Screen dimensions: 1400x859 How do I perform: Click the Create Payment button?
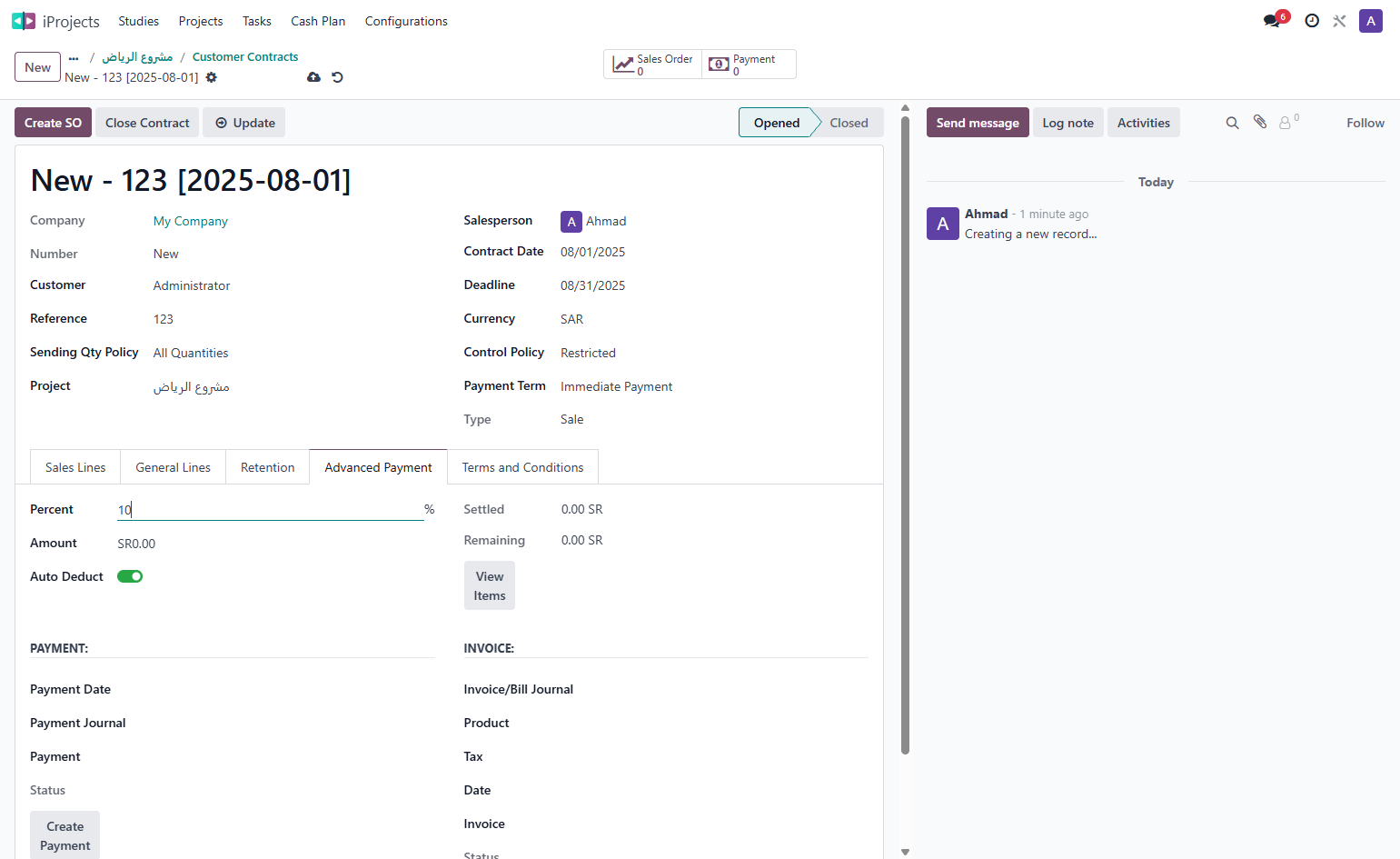coord(65,835)
